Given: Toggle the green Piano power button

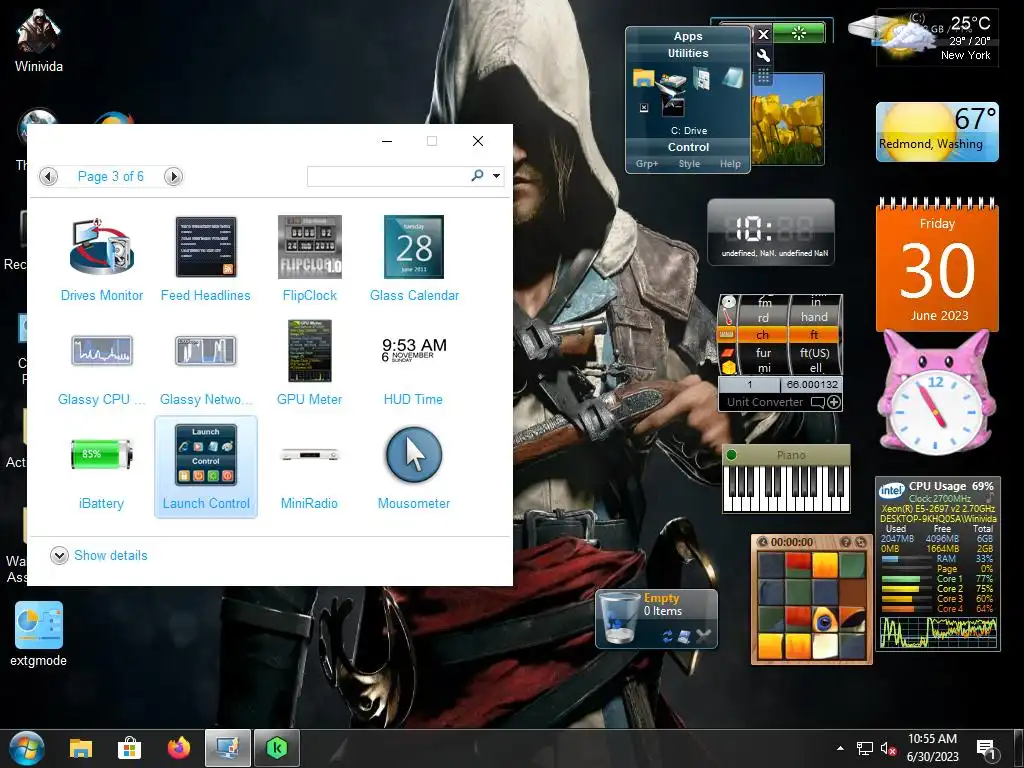Looking at the screenshot, I should pos(731,455).
